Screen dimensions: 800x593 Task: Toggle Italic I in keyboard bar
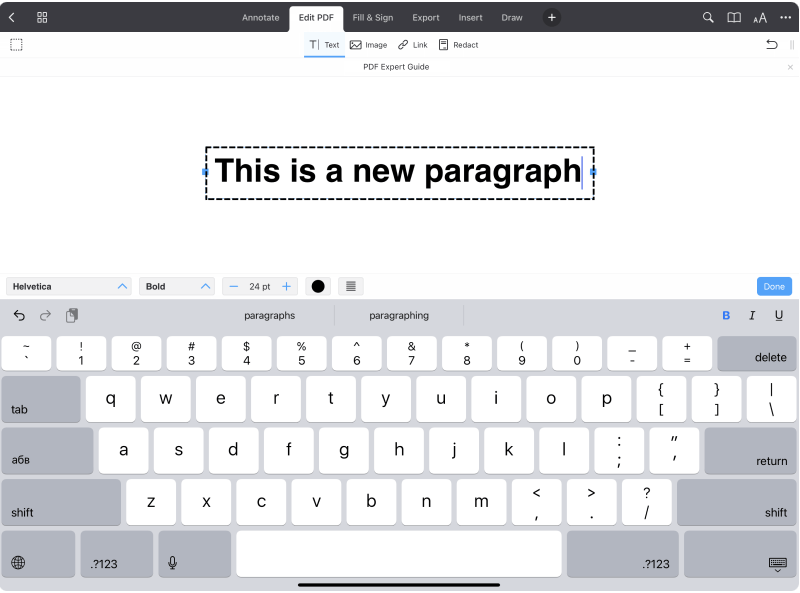pyautogui.click(x=752, y=315)
